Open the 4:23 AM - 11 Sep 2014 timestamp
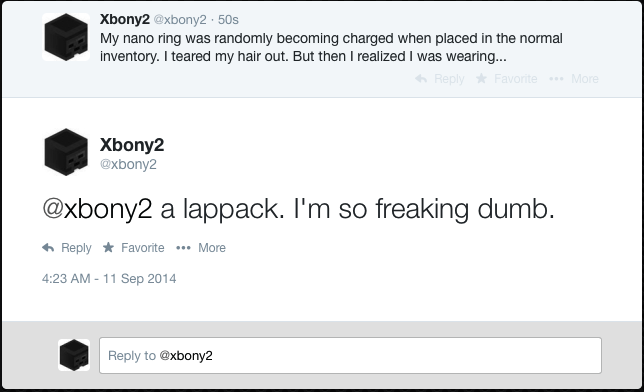The width and height of the screenshot is (644, 392). click(x=109, y=279)
